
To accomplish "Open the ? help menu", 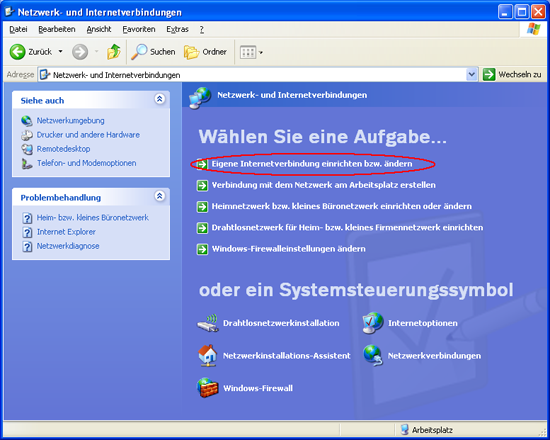I will click(202, 29).
